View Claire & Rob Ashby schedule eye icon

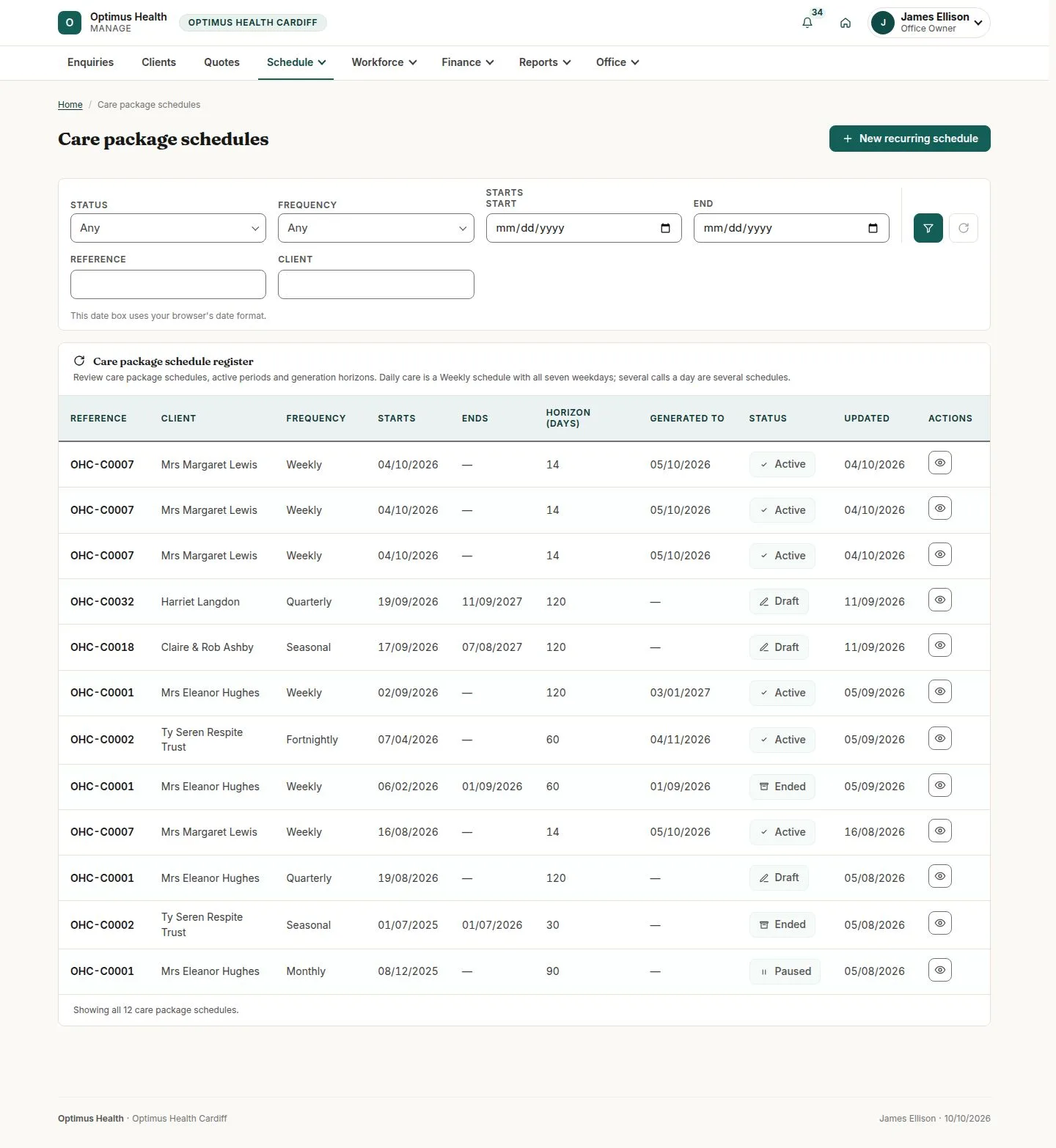pos(940,646)
